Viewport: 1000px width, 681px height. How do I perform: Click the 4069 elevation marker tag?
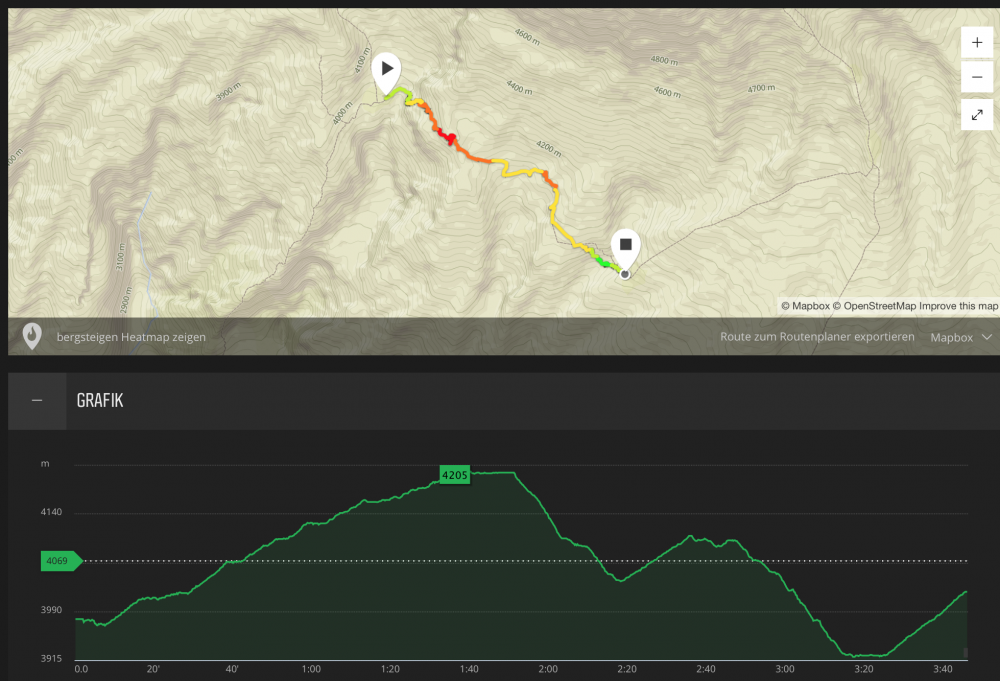[x=59, y=561]
